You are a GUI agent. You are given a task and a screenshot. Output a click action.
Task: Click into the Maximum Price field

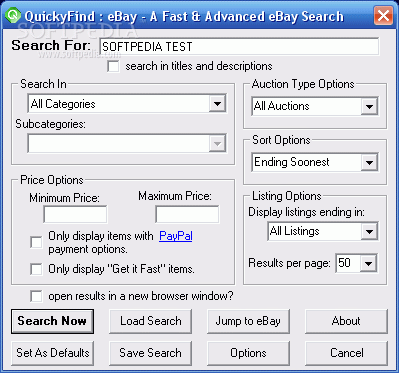pyautogui.click(x=187, y=214)
